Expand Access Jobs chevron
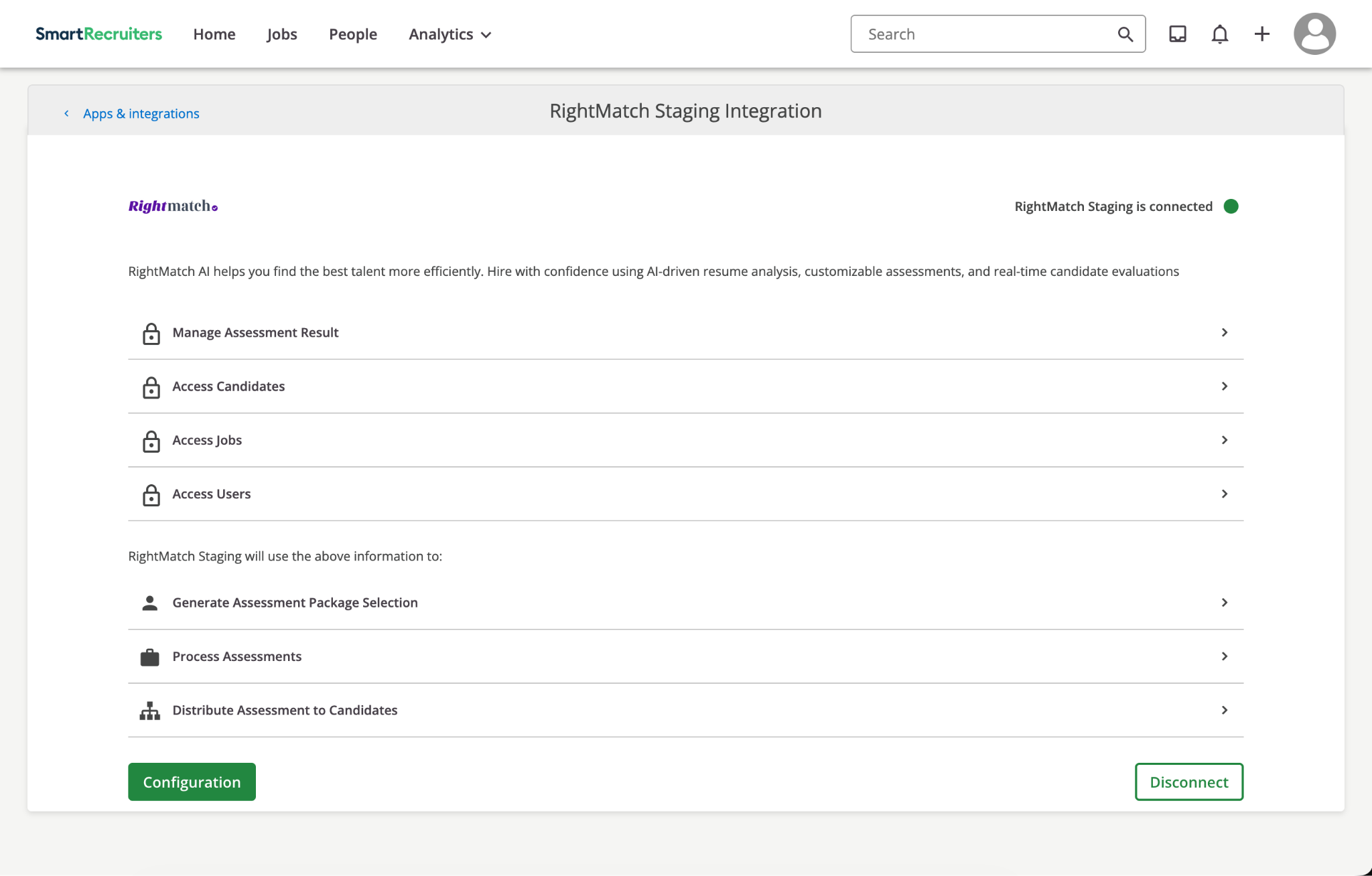The image size is (1372, 876). 1225,440
